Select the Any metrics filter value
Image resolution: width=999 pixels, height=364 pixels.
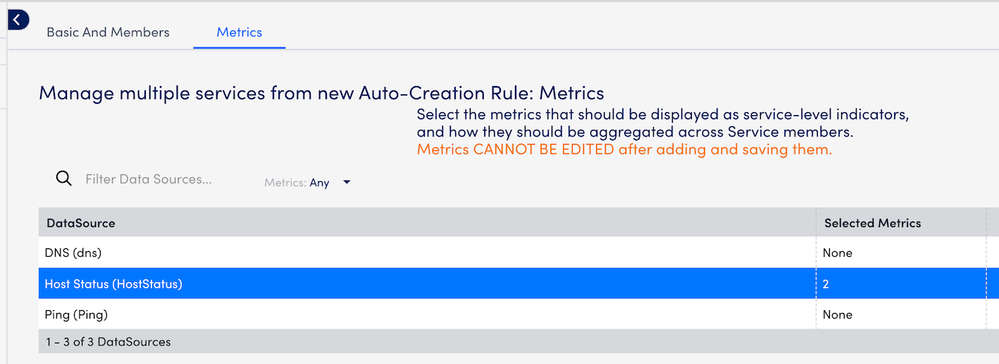coord(319,183)
